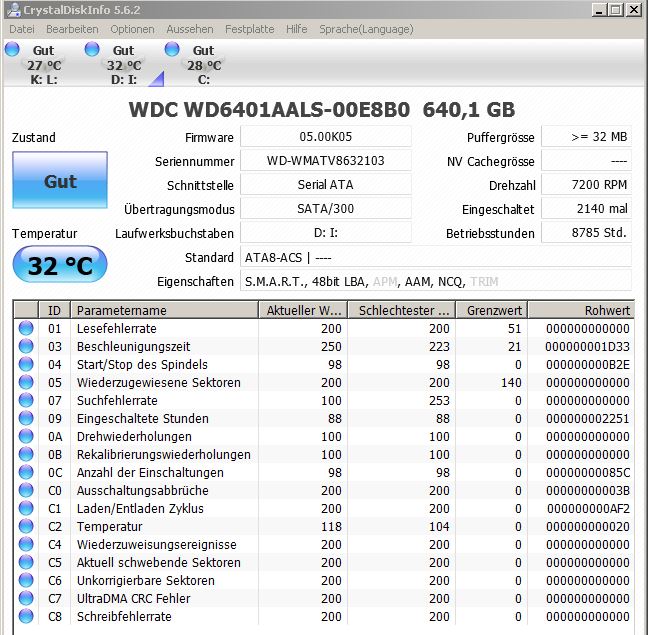
Task: Click the 32 °C temperature button
Action: [60, 264]
